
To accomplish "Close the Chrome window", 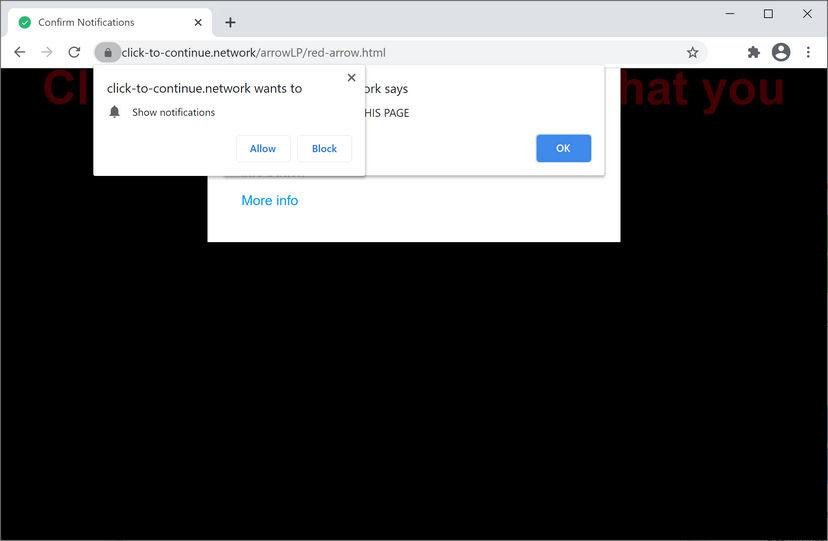I will 807,14.
